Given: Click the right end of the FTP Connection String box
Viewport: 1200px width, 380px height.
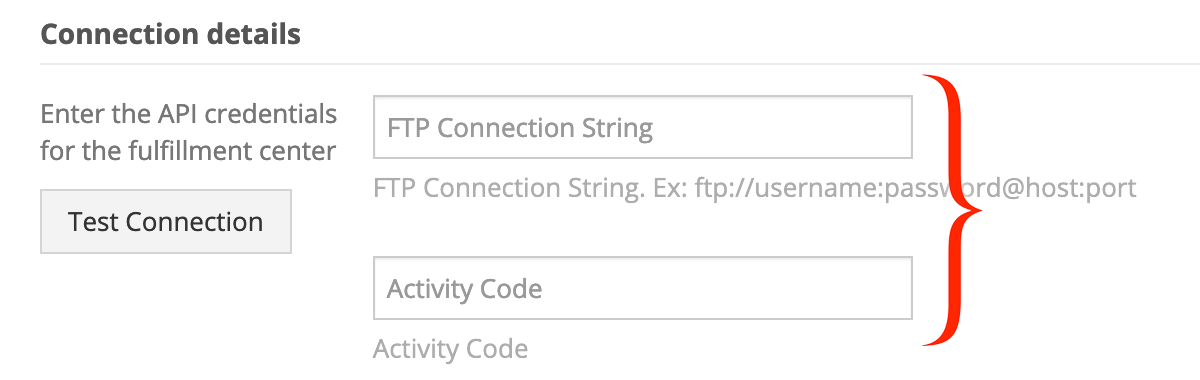Looking at the screenshot, I should [900, 127].
